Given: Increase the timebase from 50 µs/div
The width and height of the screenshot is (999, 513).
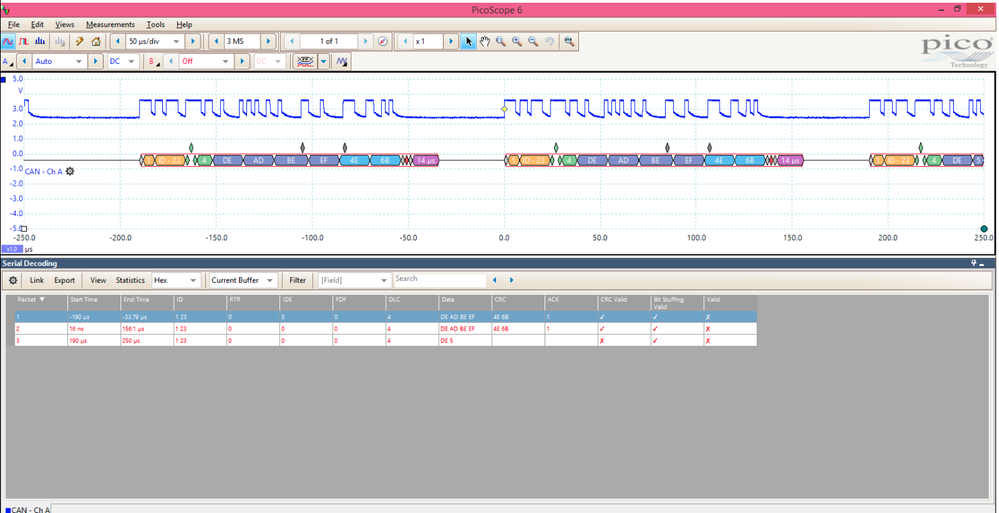Looking at the screenshot, I should [x=194, y=41].
